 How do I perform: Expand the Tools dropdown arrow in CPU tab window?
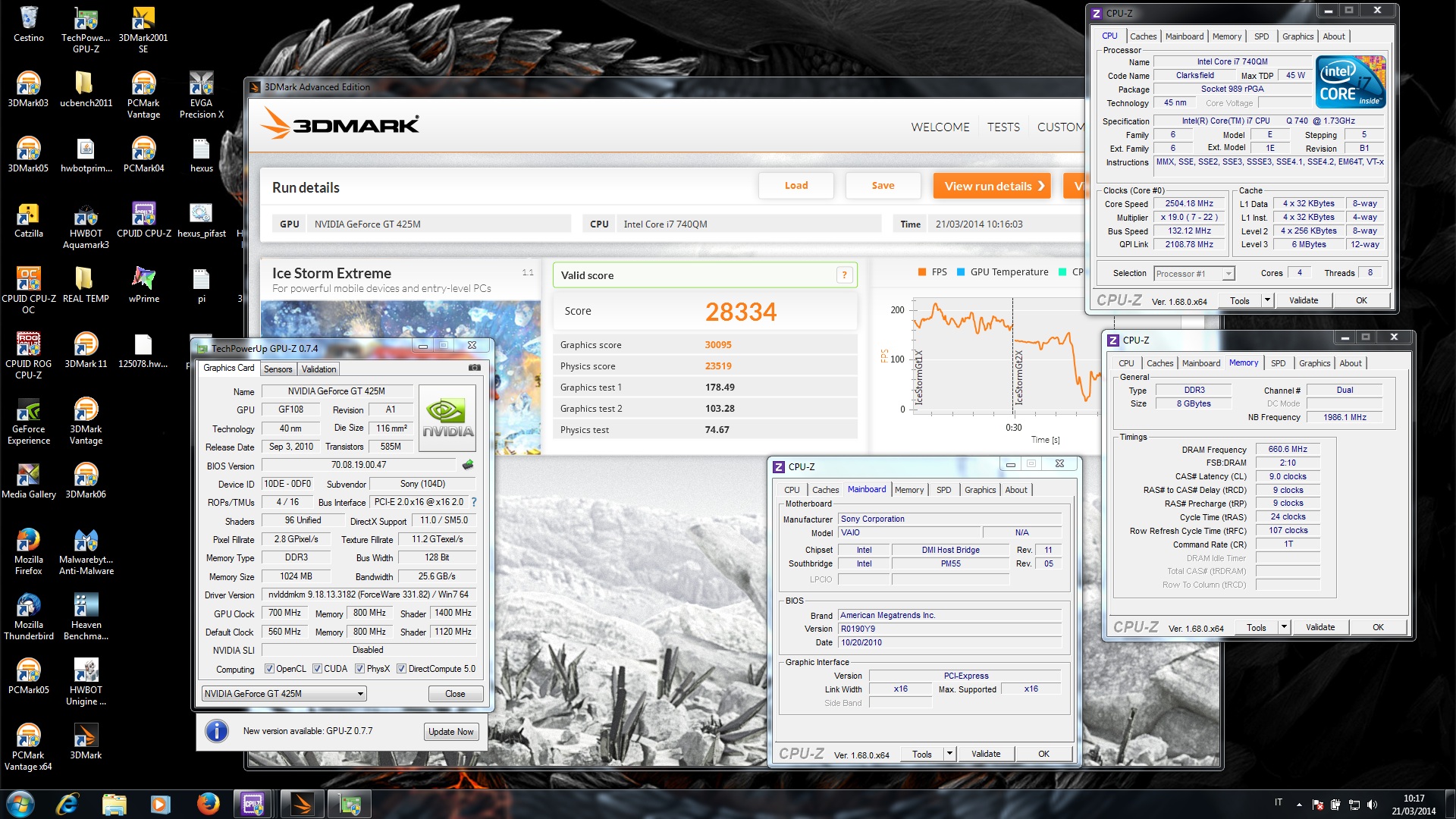click(1266, 300)
